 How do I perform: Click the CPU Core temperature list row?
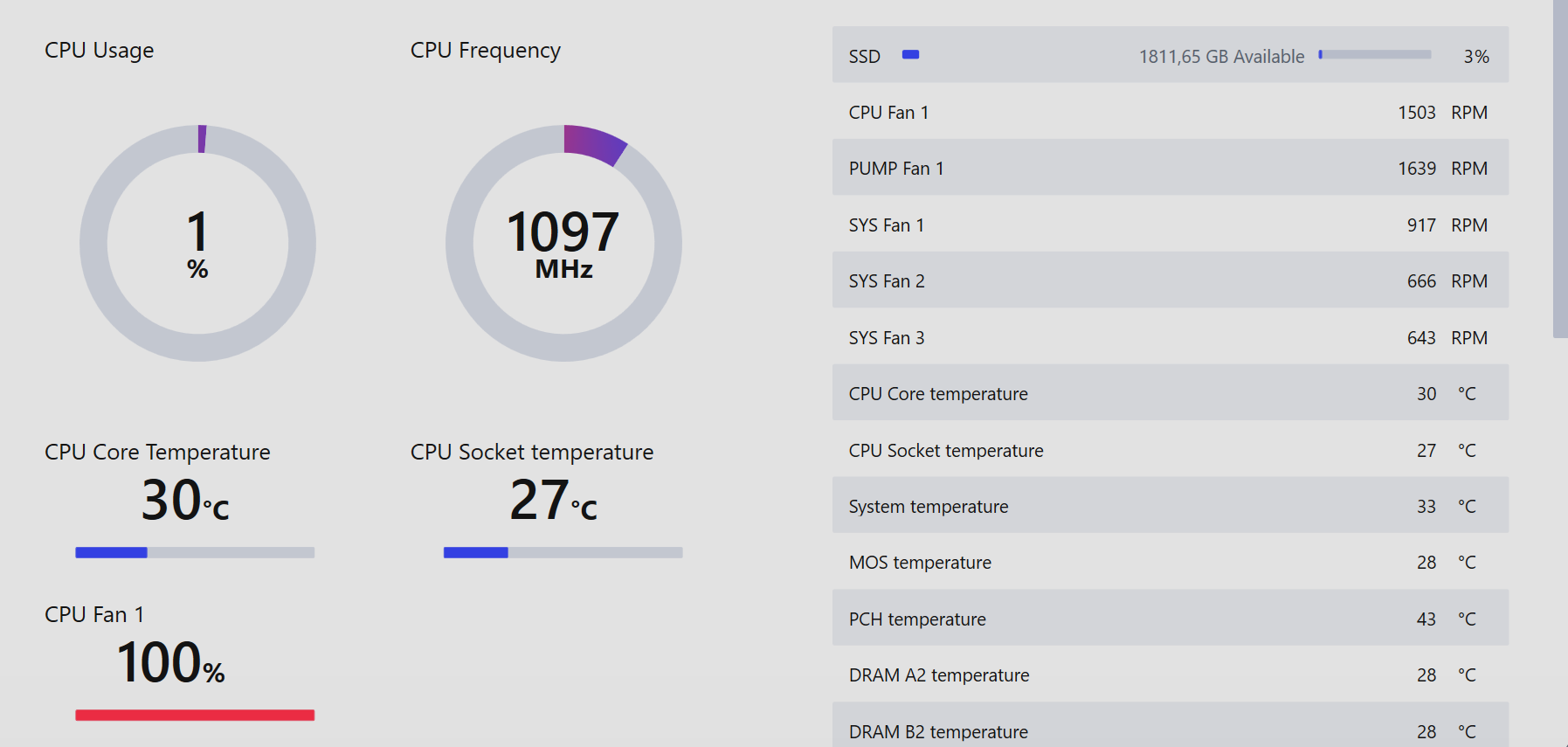pyautogui.click(x=1170, y=393)
